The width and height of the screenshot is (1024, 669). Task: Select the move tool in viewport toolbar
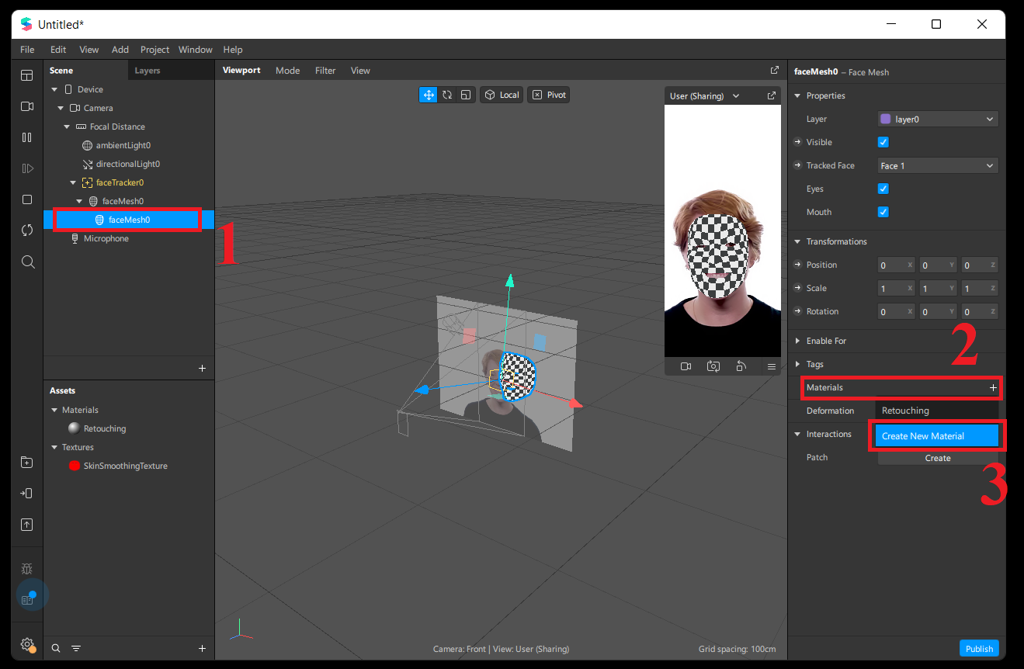coord(428,95)
